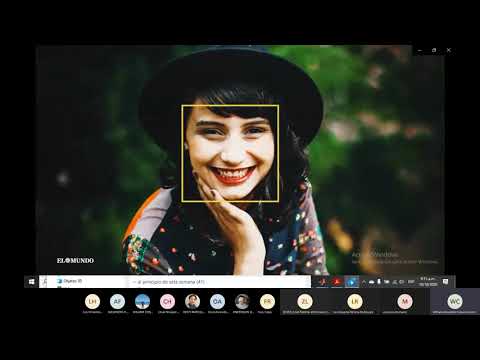480x360 pixels.
Task: Select participant tile M
Action: pyautogui.click(x=405, y=302)
